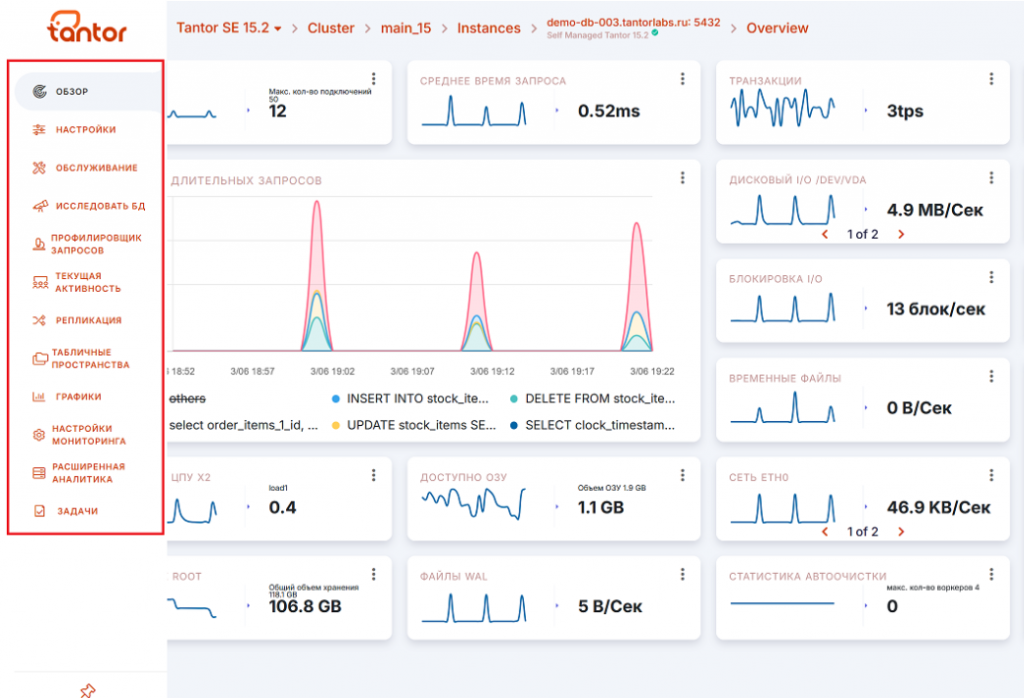Open Настройки sliders icon in sidebar
Screen dimensions: 1024x698
coord(39,129)
